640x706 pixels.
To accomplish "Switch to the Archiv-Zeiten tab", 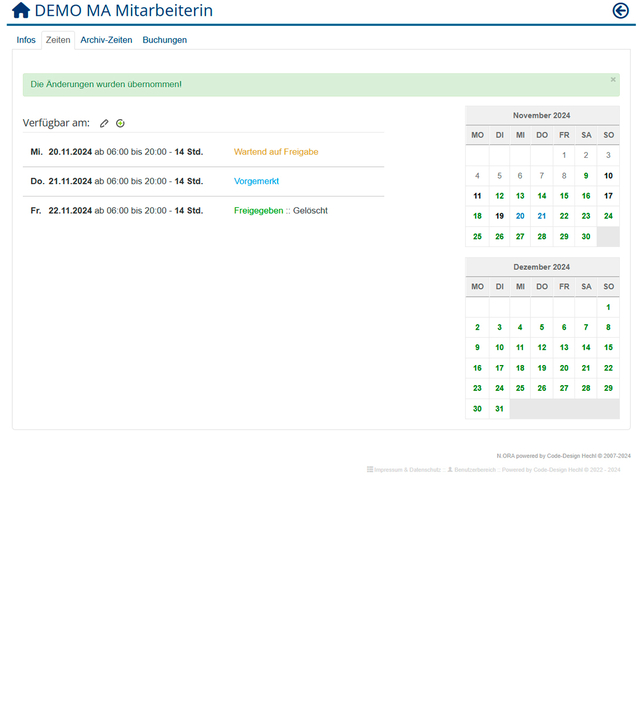I will pos(105,40).
